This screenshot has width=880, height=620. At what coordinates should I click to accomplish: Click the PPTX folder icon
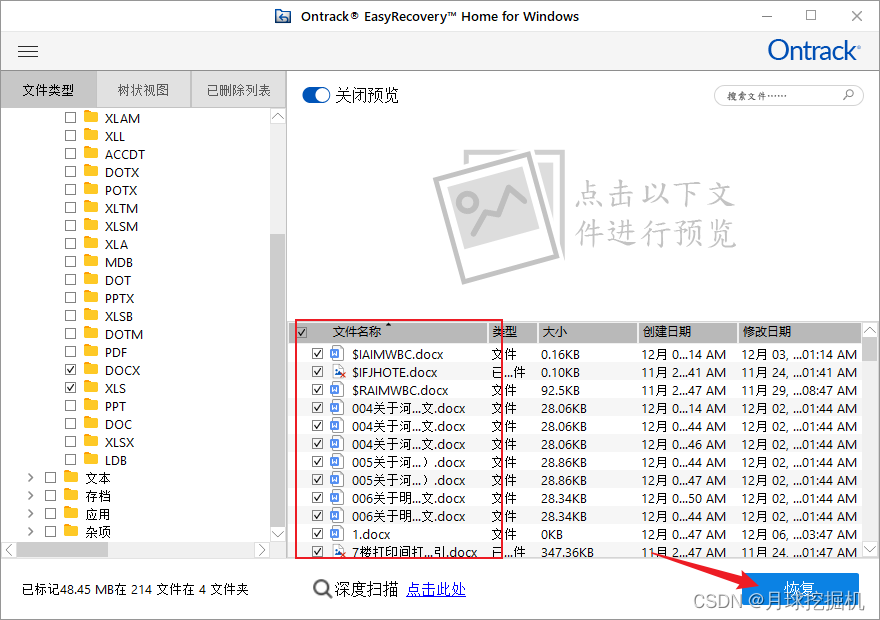(91, 297)
